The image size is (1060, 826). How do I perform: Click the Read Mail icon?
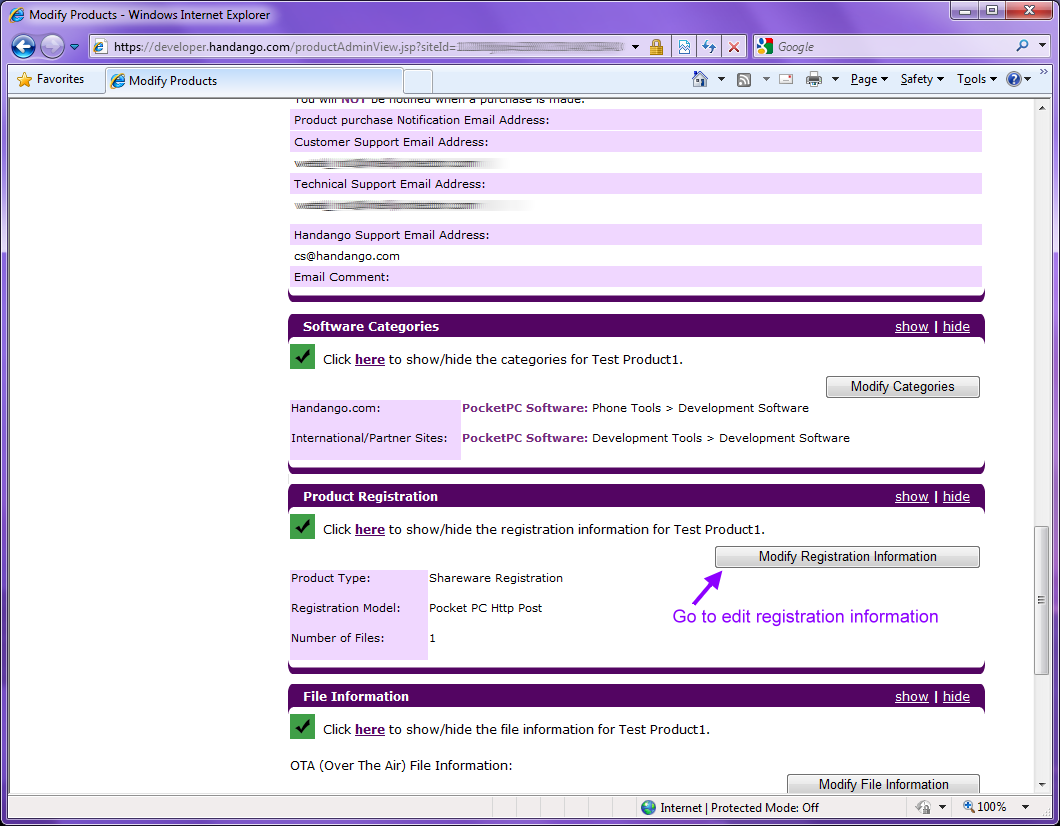(786, 79)
